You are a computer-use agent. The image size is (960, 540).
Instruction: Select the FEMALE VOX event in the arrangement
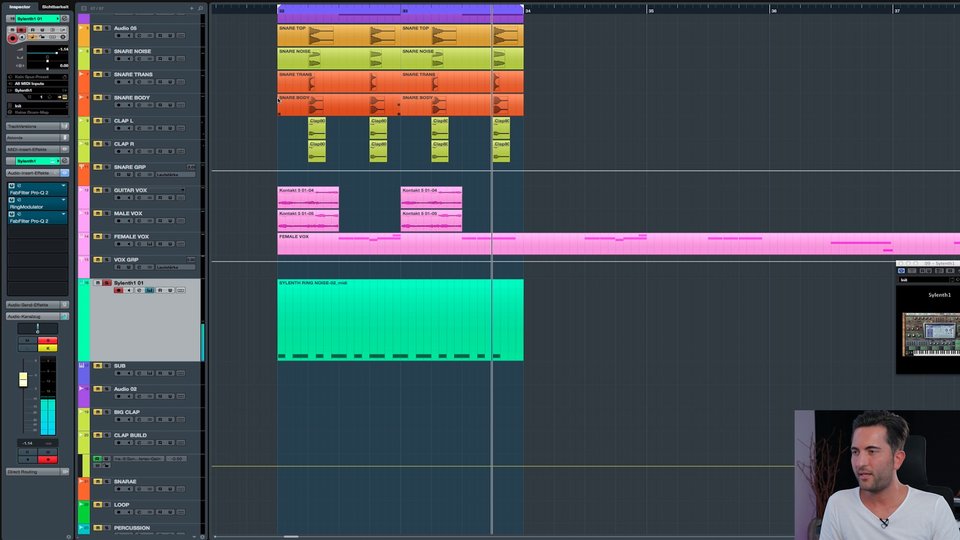click(618, 244)
